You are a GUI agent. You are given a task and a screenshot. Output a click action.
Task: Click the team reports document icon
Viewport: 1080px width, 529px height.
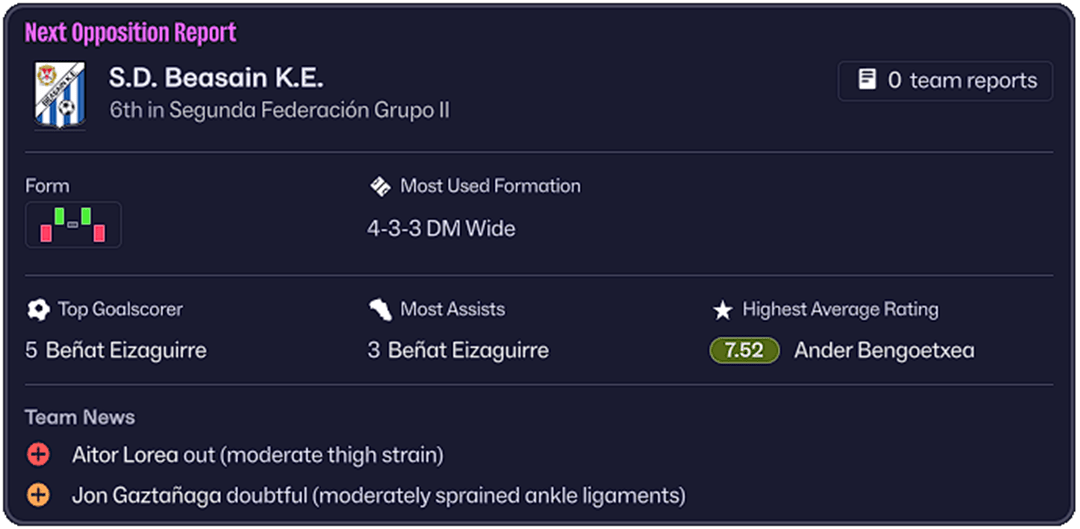point(867,80)
